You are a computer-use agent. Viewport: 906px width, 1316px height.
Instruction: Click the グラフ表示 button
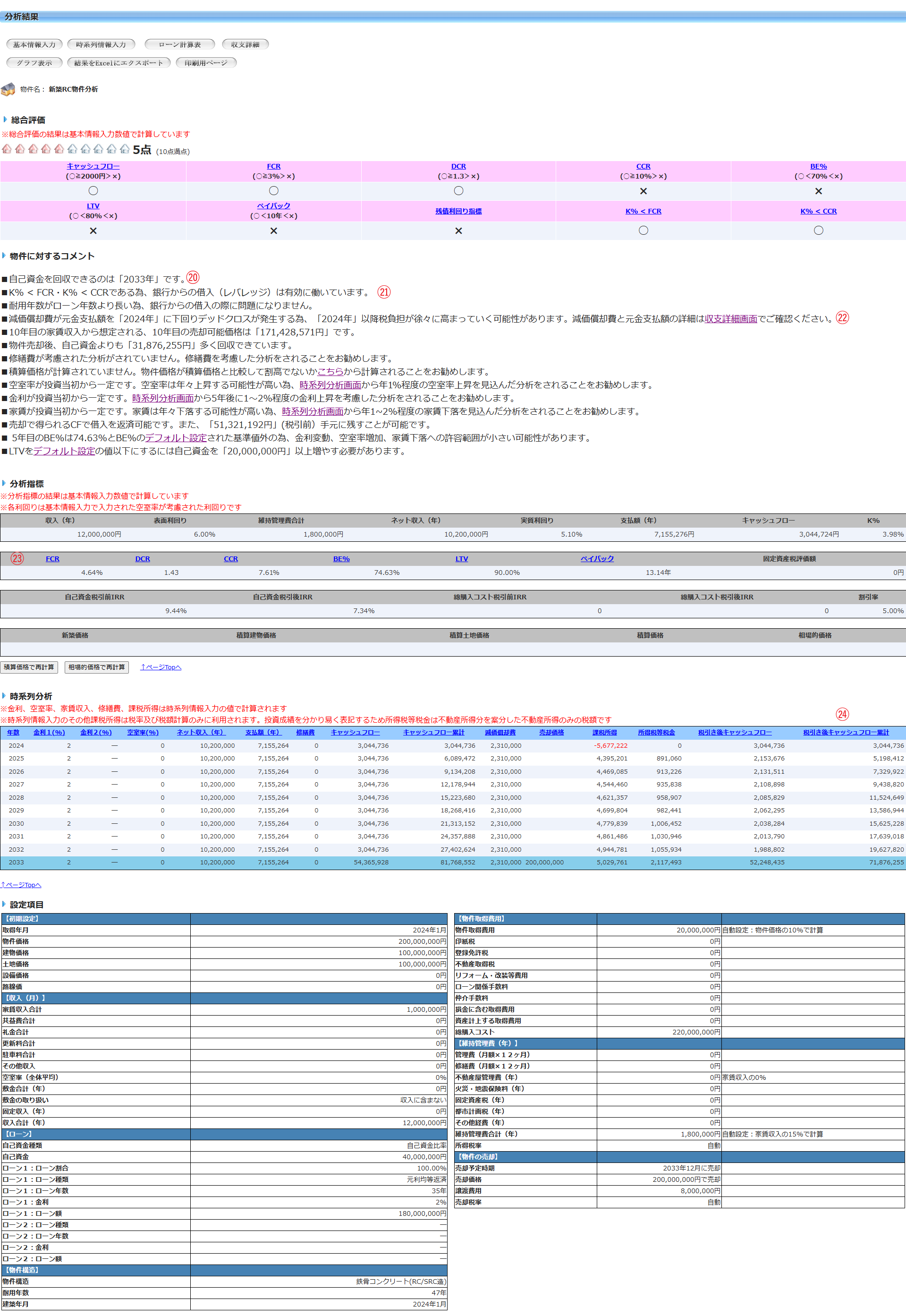point(34,62)
